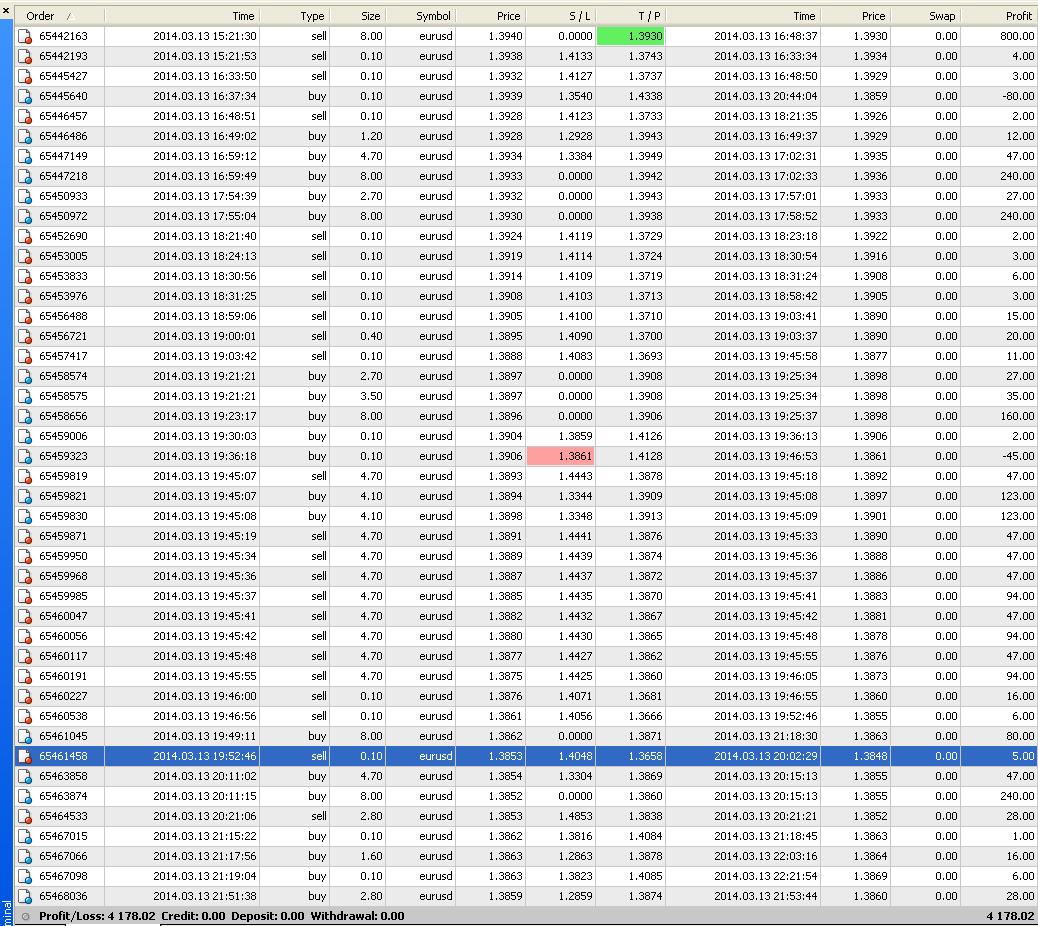Click the buy icon of order 65458574
Image resolution: width=1038 pixels, height=926 pixels.
click(x=24, y=377)
